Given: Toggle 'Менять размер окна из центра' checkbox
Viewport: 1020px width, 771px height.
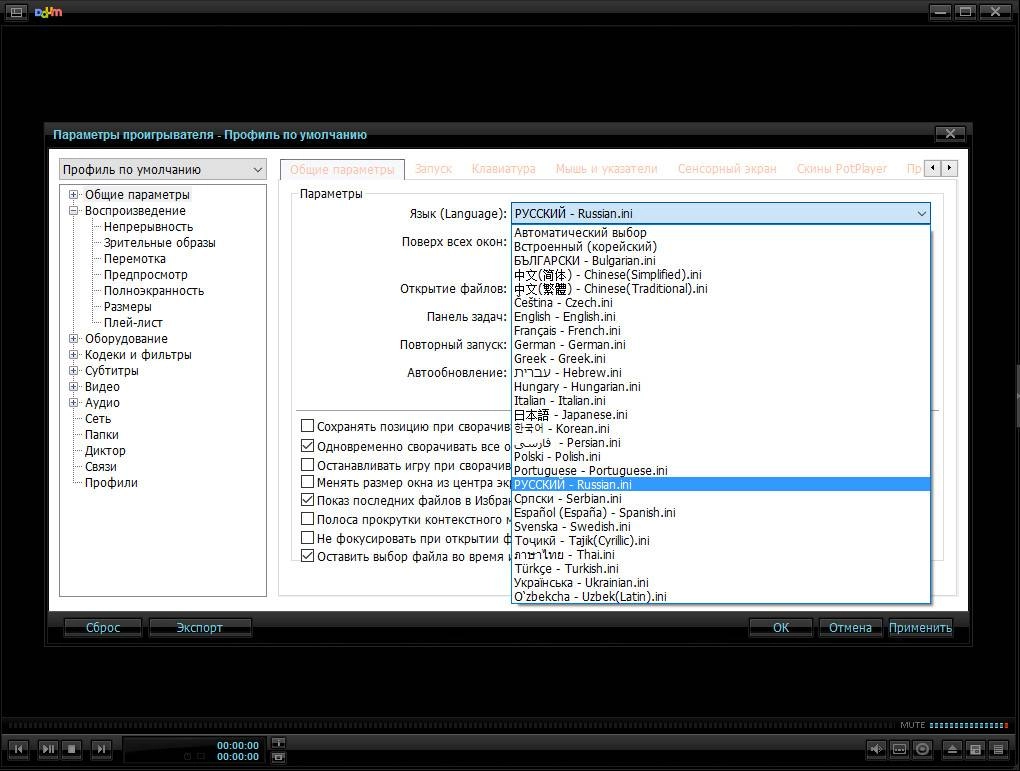Looking at the screenshot, I should click(x=308, y=482).
